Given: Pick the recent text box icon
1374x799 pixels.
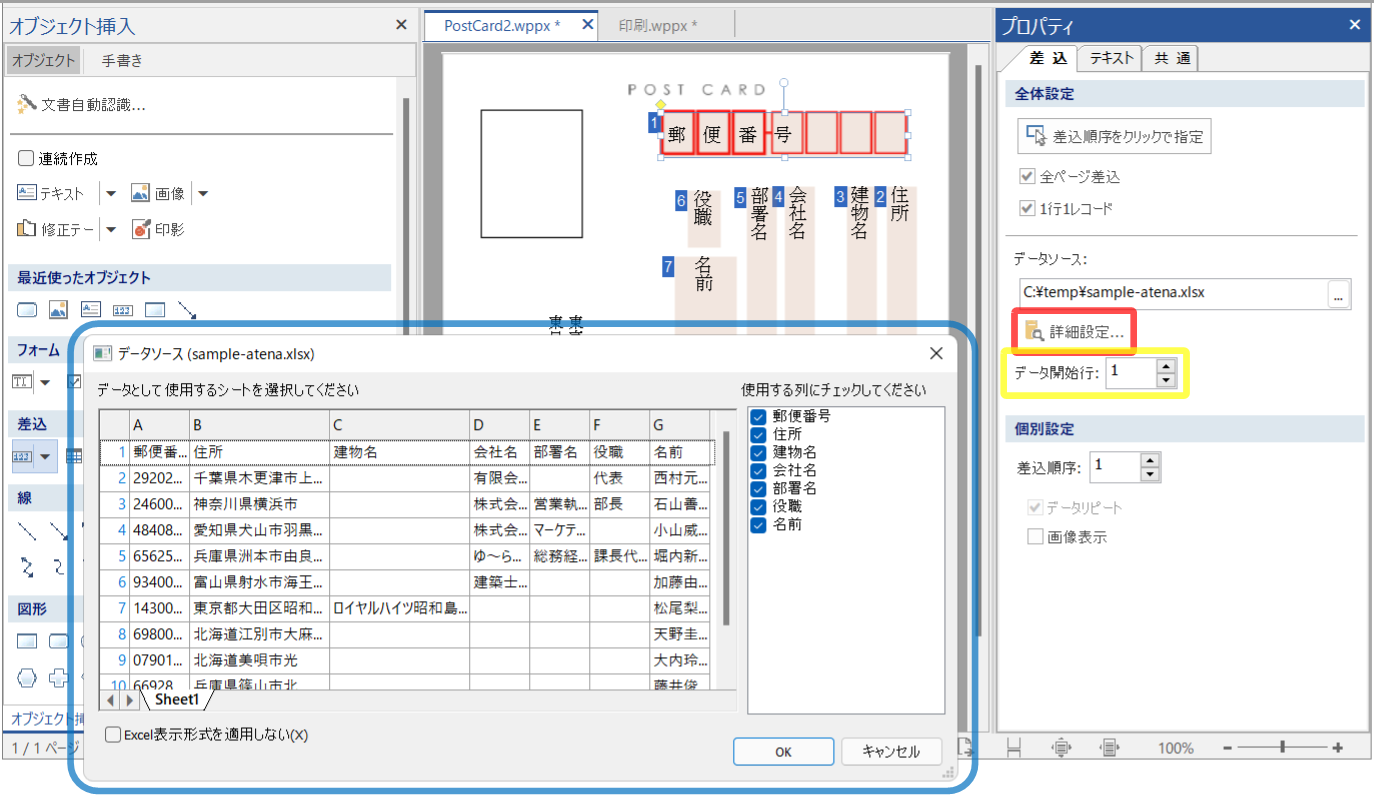Looking at the screenshot, I should coord(91,310).
